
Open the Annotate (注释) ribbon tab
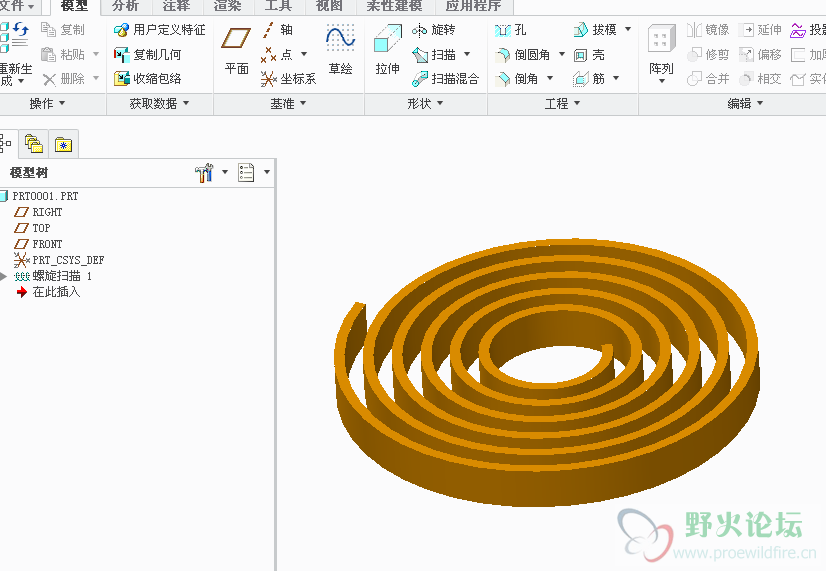point(176,6)
